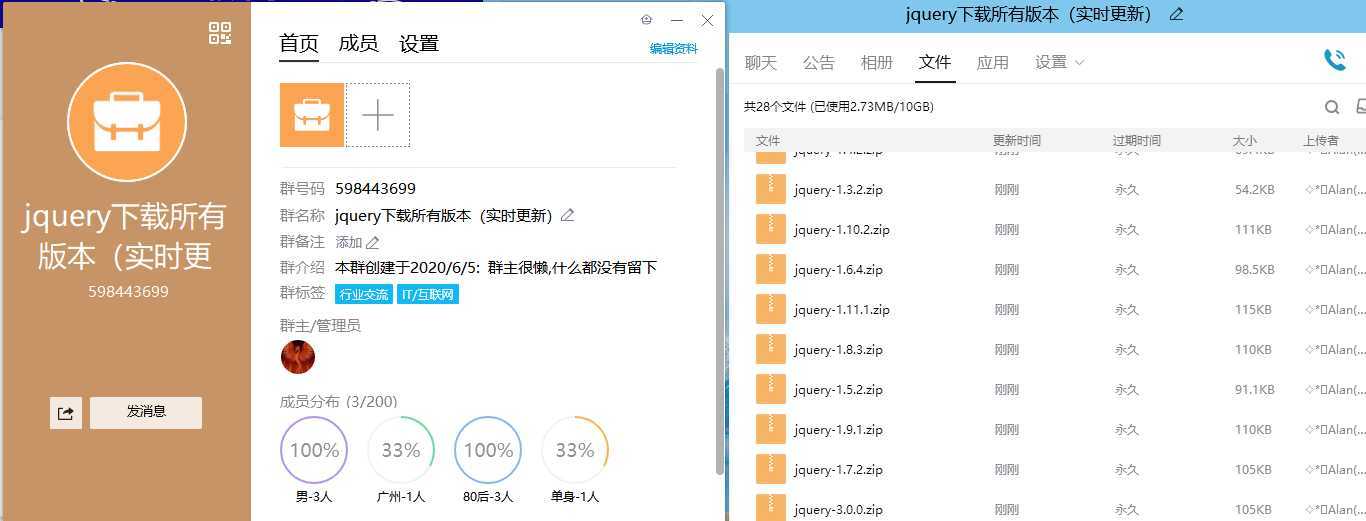1366x521 pixels.
Task: Select file name jquery-1.7.2.zip
Action: 839,470
